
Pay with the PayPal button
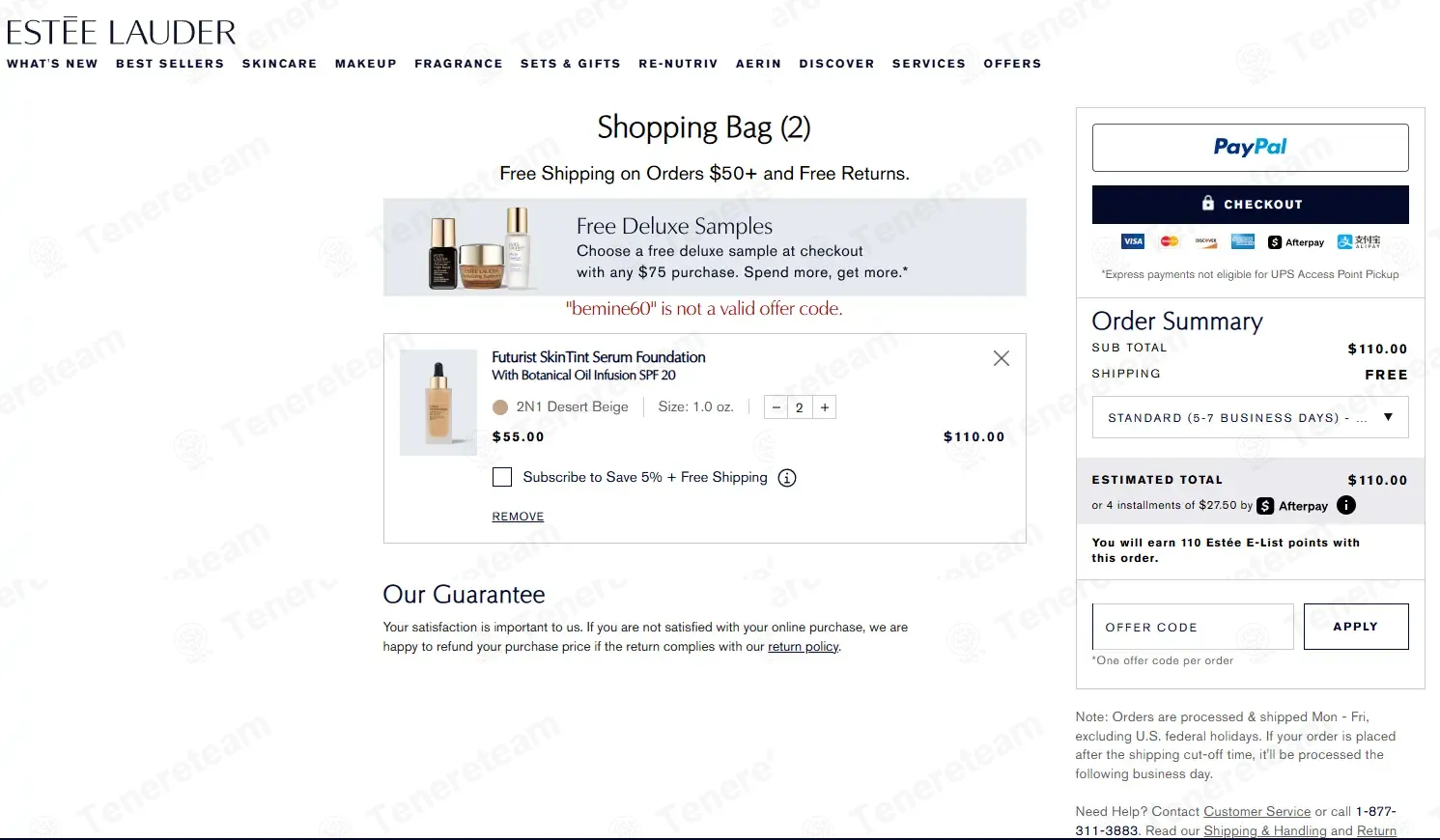(1250, 148)
